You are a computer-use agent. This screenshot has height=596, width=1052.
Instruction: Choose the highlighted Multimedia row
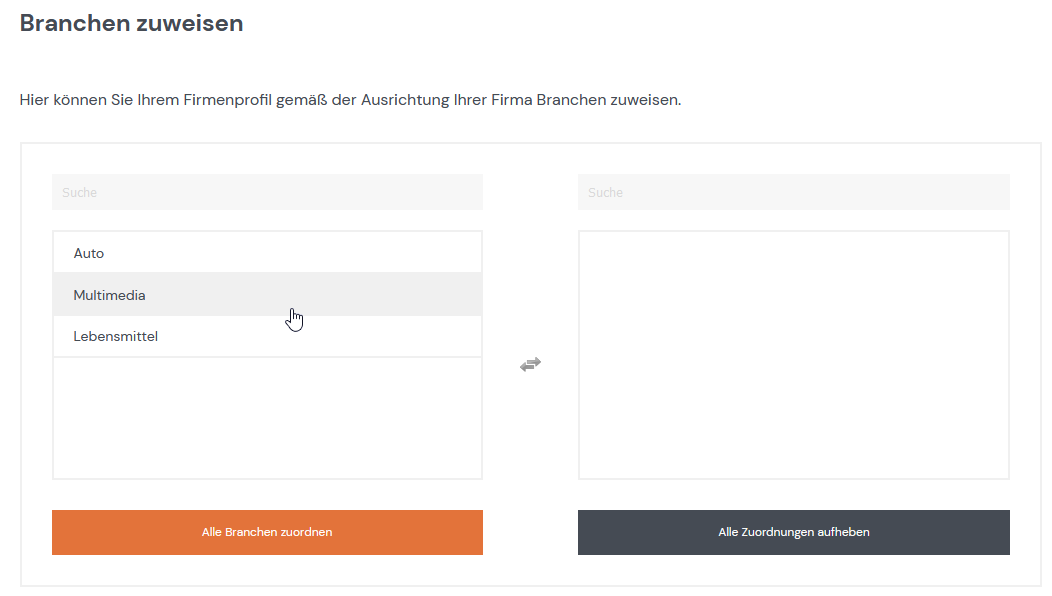pyautogui.click(x=267, y=295)
